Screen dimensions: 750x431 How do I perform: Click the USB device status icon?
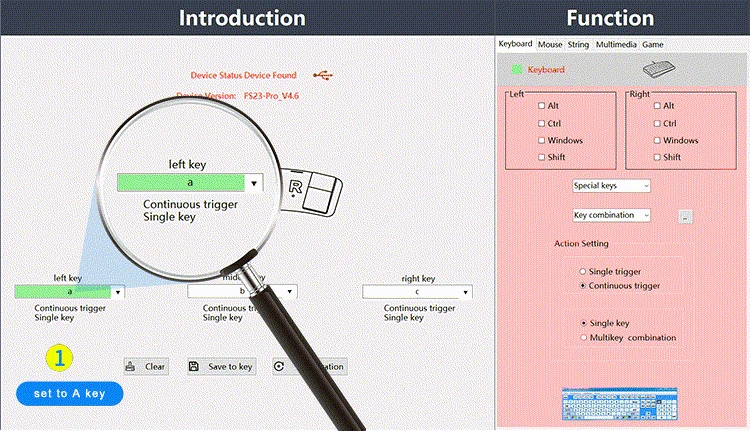323,75
